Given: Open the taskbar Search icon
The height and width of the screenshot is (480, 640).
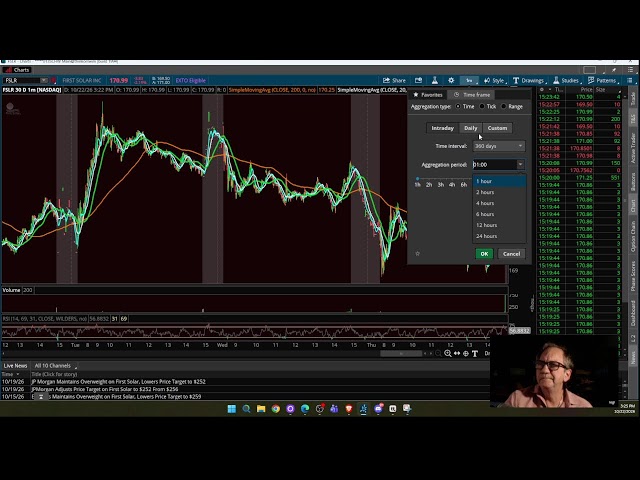Looking at the screenshot, I should point(246,409).
